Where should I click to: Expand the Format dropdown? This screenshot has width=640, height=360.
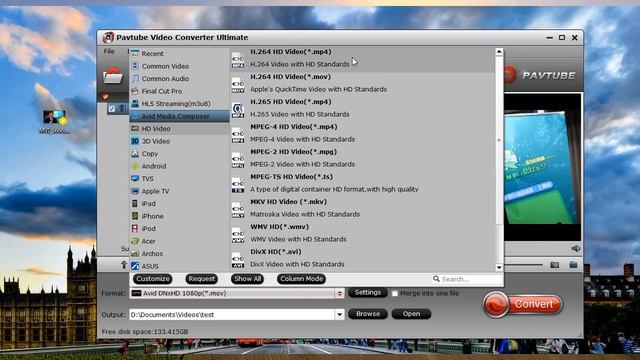[x=340, y=293]
